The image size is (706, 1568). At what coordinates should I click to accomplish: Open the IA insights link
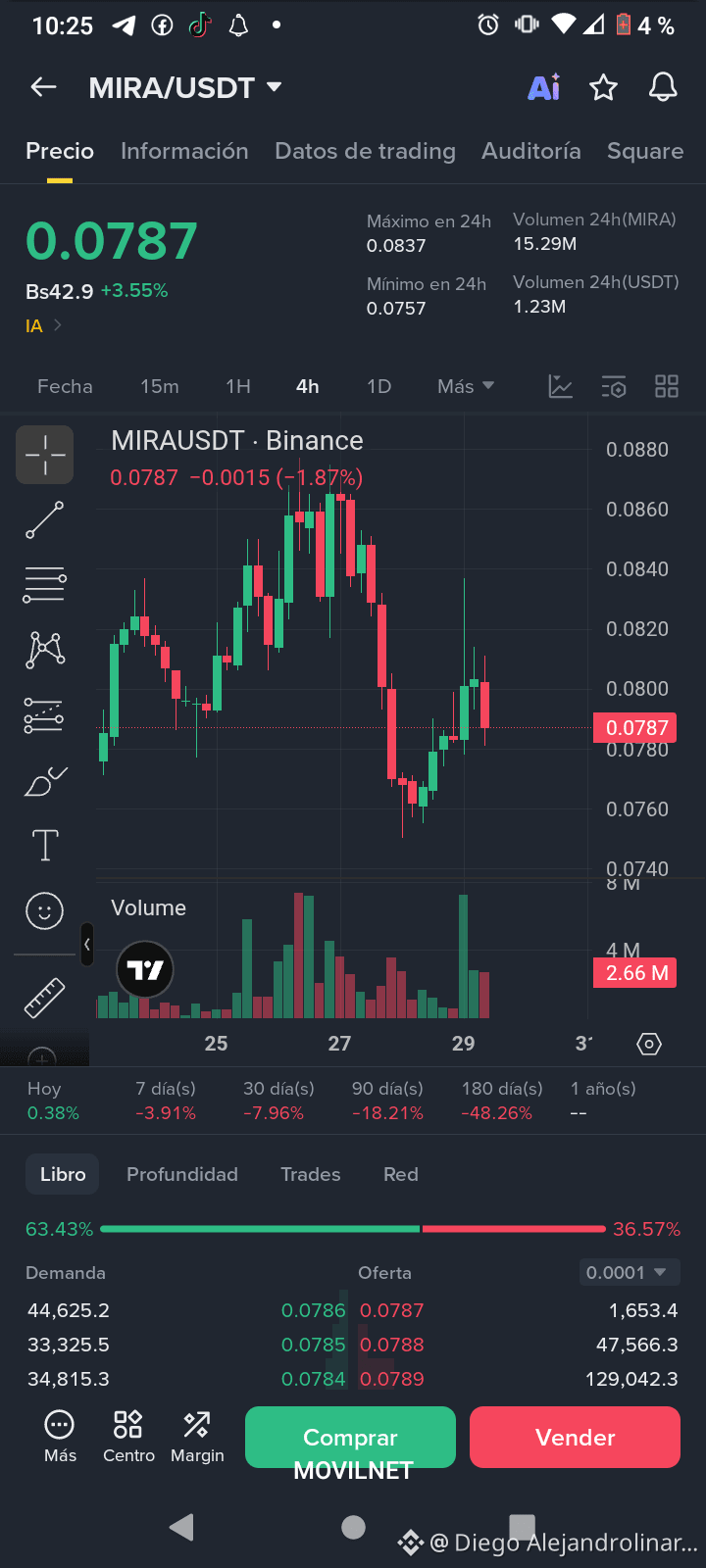(43, 326)
